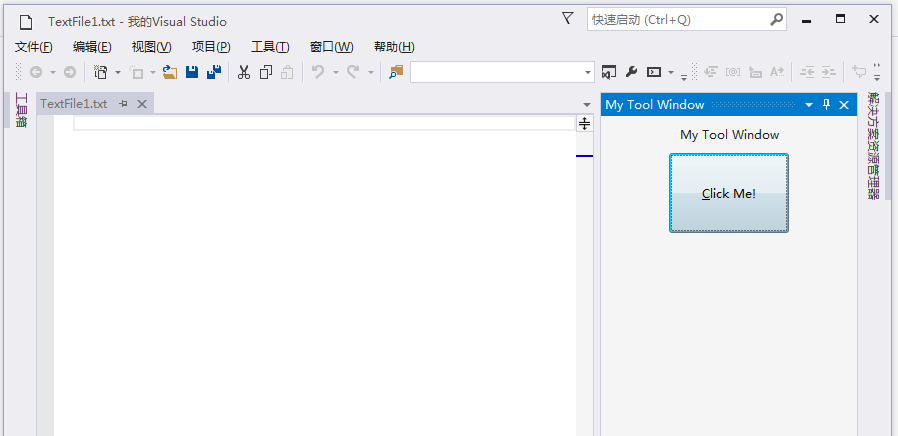The height and width of the screenshot is (436, 898).
Task: Click the Navigate Forward toolbar icon
Action: [70, 72]
